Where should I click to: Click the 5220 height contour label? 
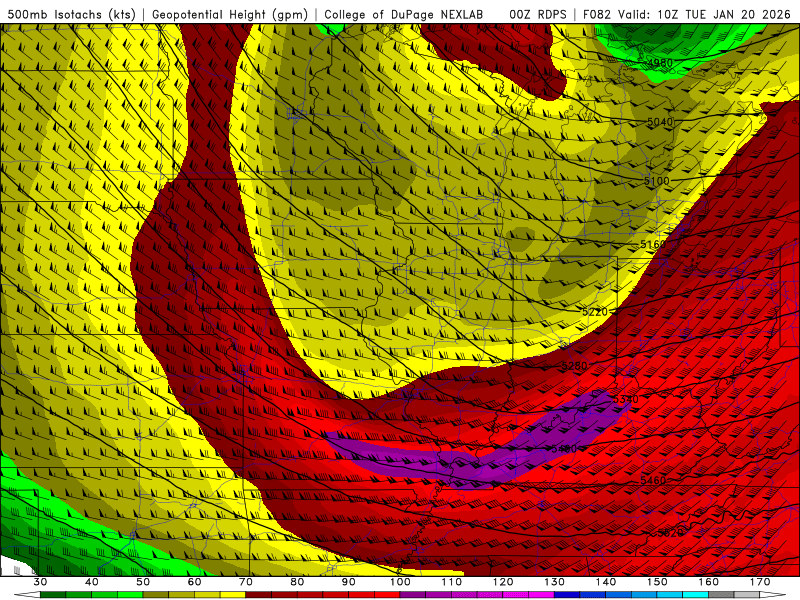pos(595,311)
